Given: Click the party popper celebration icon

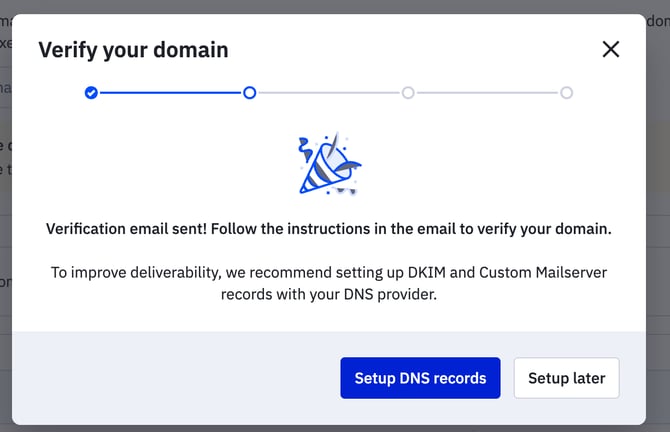Looking at the screenshot, I should pyautogui.click(x=328, y=163).
